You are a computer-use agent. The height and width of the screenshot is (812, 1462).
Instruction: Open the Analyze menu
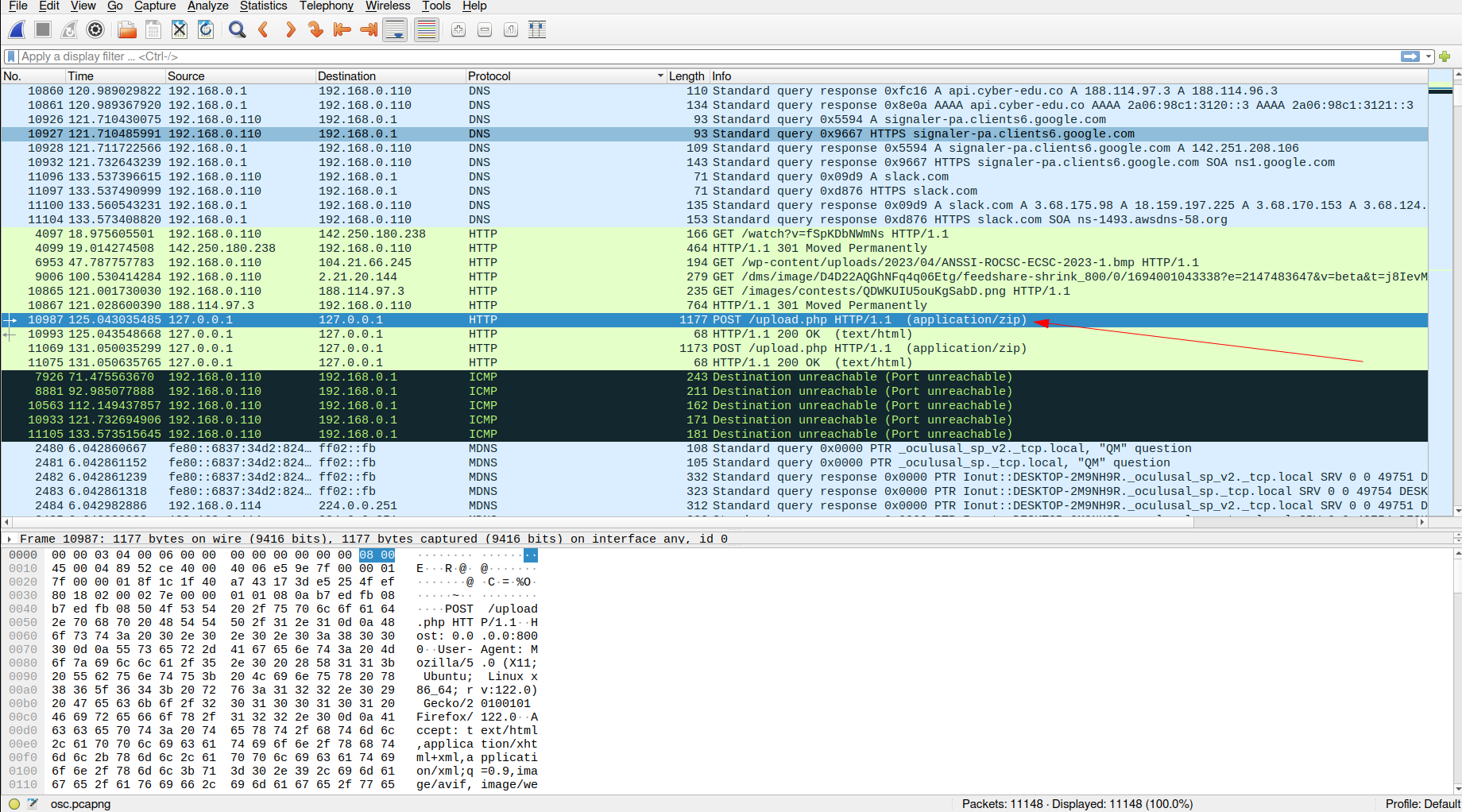(208, 6)
